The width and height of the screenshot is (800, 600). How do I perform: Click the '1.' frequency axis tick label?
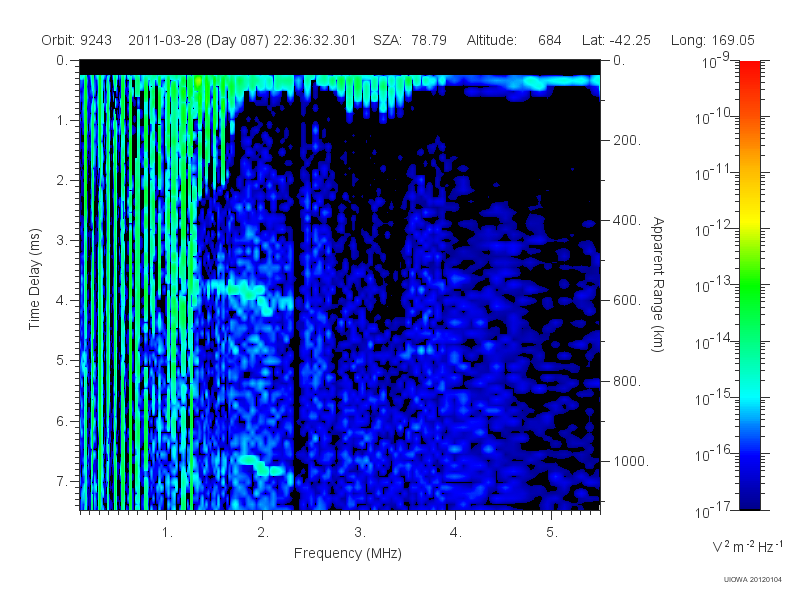click(167, 533)
